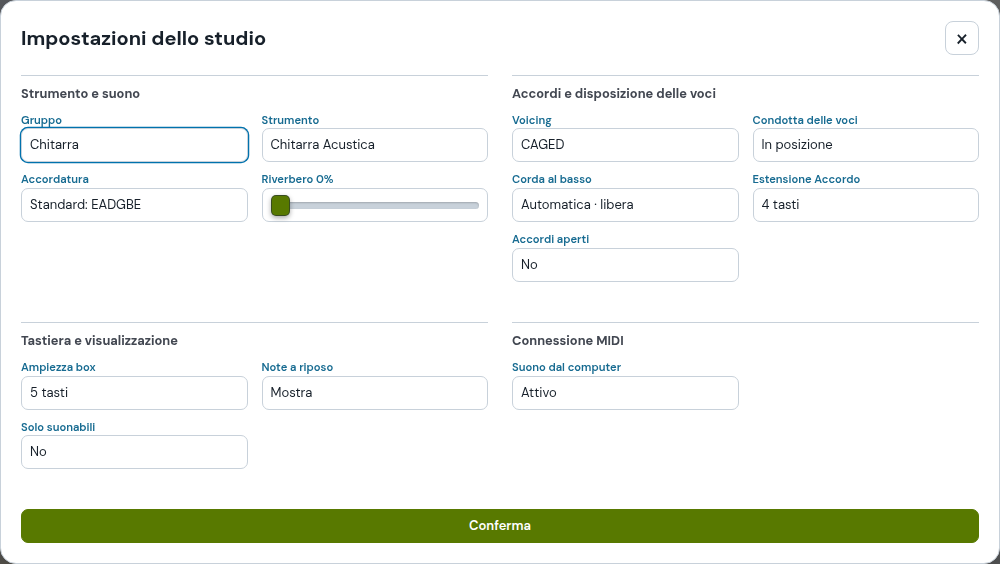The height and width of the screenshot is (564, 1000).
Task: Click the Tastiera e visualizzazione heading
Action: [99, 341]
